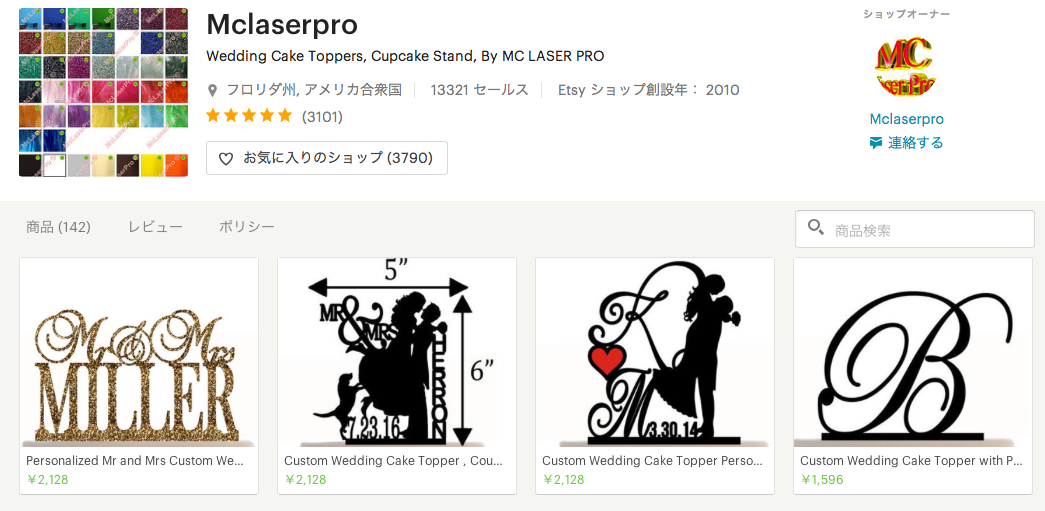Click the Mclaserpro shop color-swatch logo

click(103, 93)
